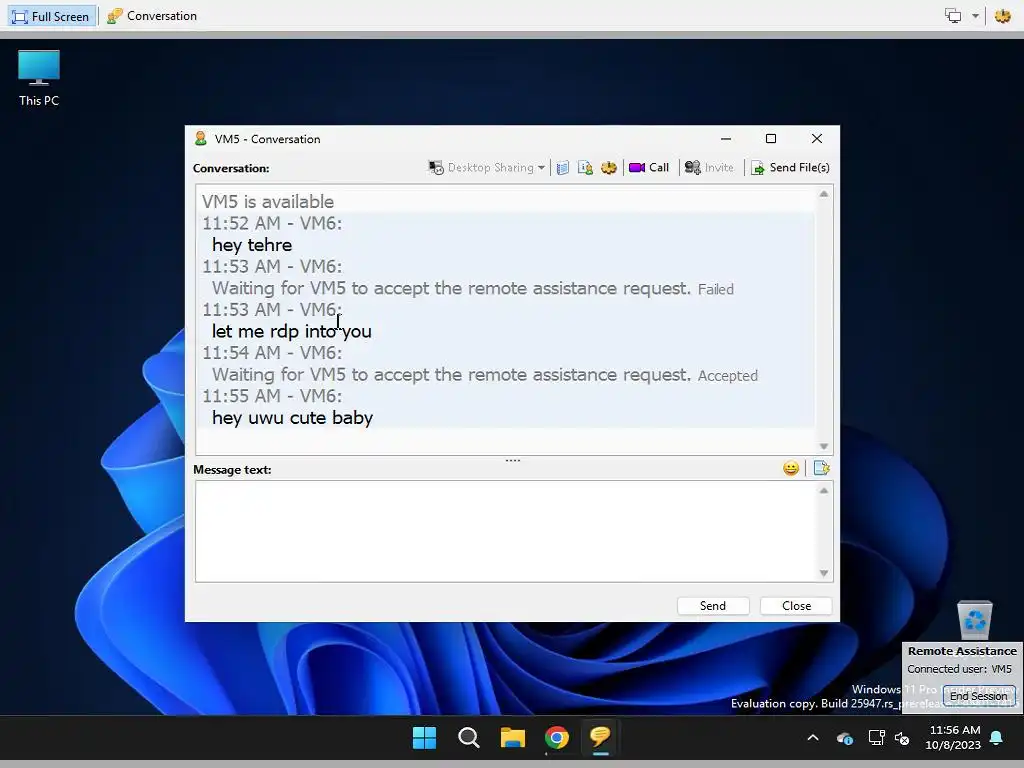This screenshot has height=768, width=1024.
Task: Click the Send button
Action: (713, 606)
